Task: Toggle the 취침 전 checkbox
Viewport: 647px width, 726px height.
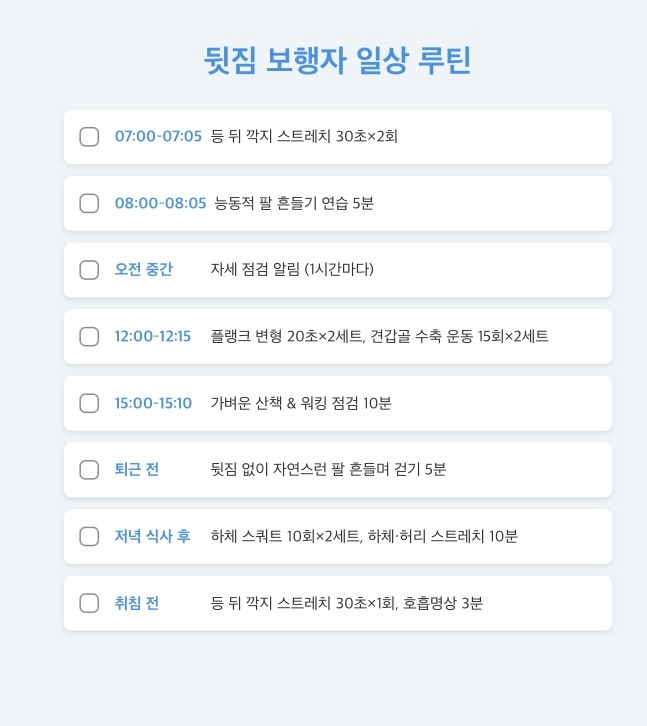Action: [89, 603]
